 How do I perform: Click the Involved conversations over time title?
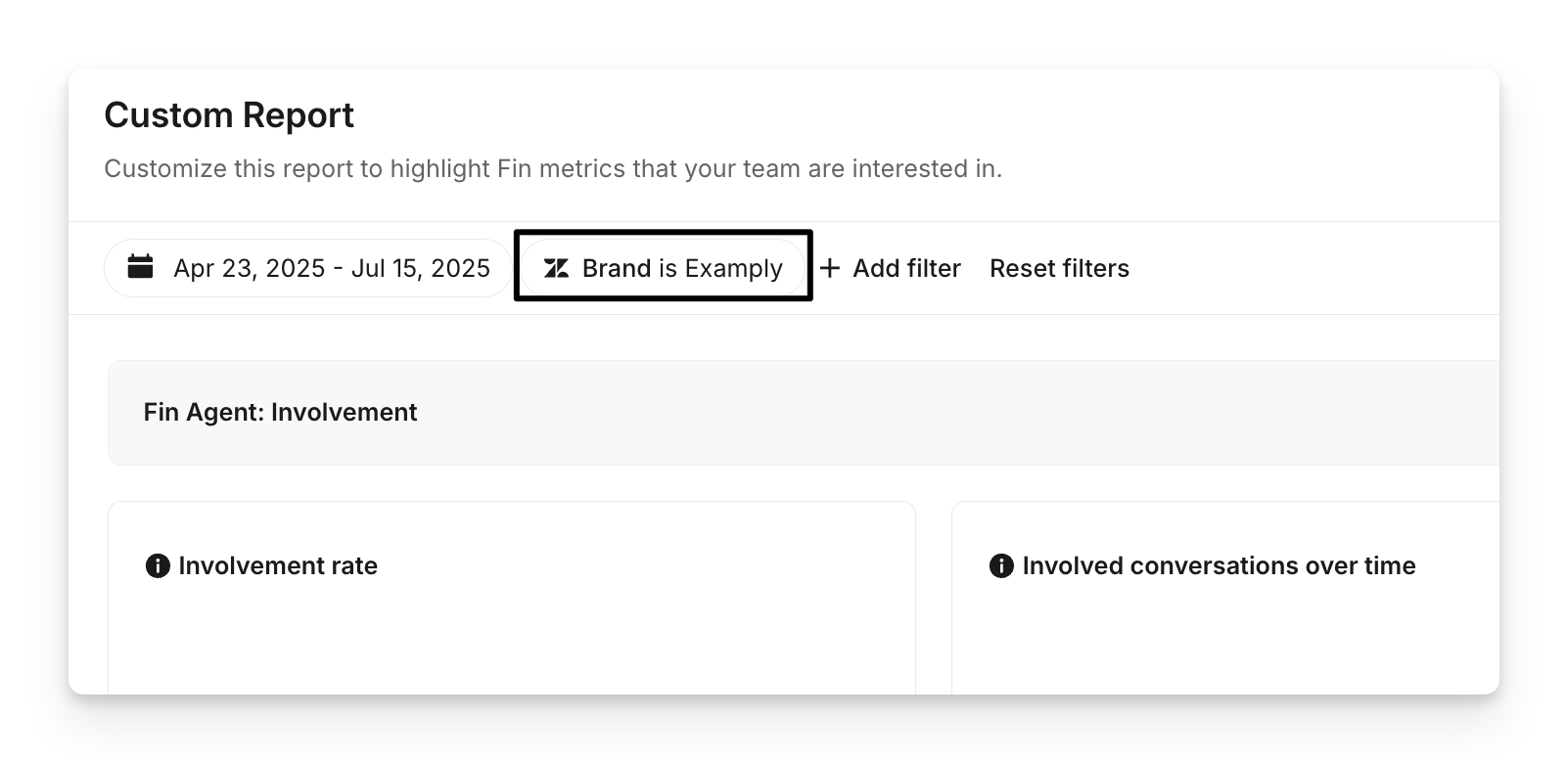point(1219,565)
